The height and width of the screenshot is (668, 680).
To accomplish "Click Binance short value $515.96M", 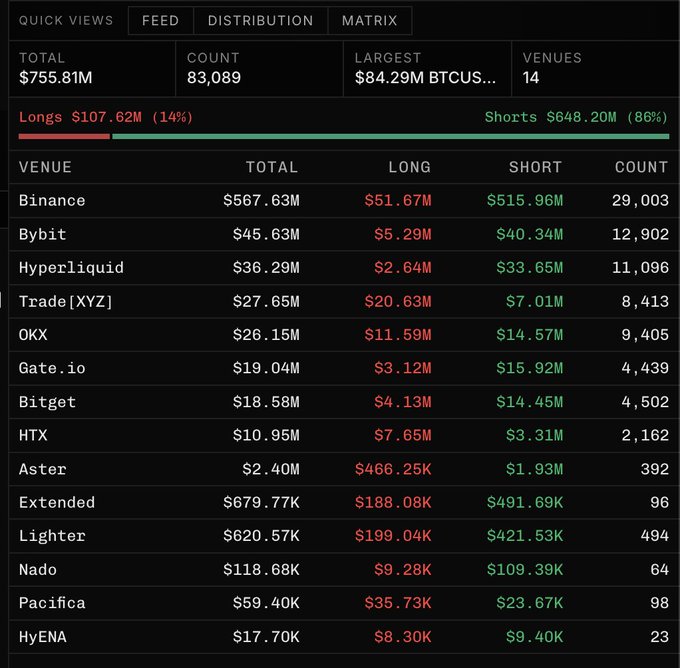I will [x=525, y=200].
